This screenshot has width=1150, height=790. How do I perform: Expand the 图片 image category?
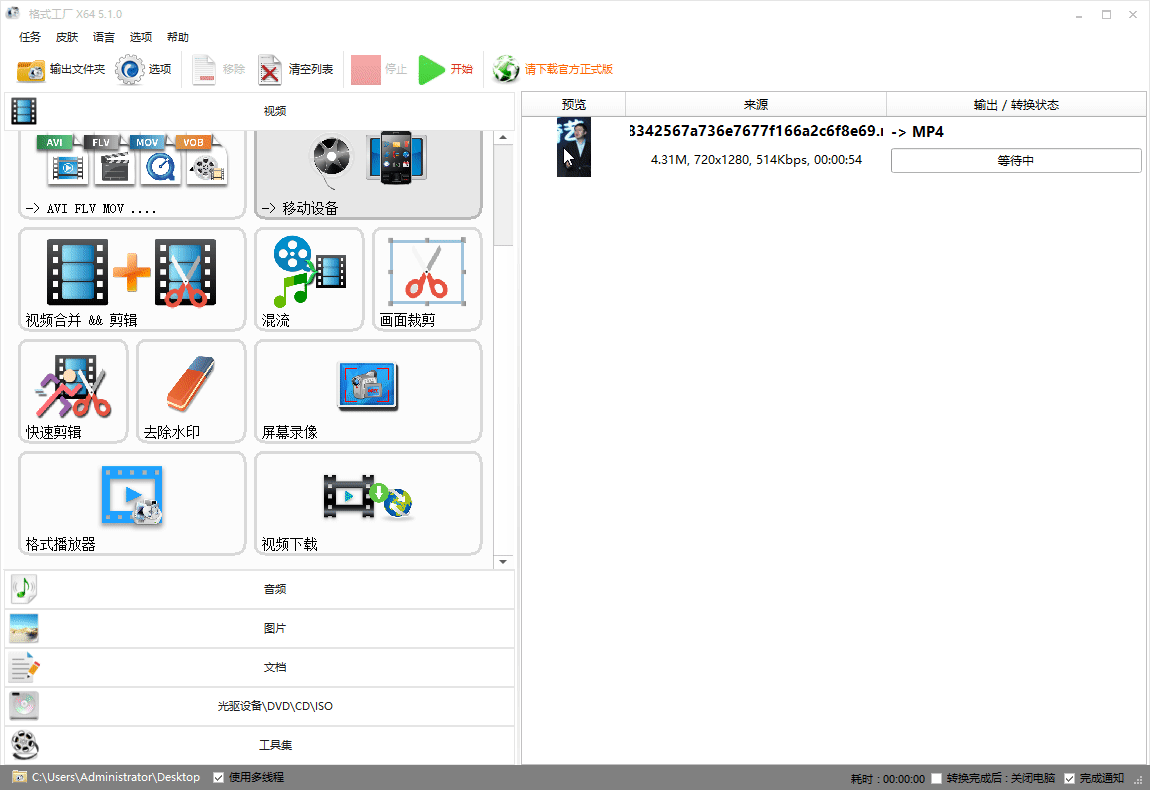[260, 628]
